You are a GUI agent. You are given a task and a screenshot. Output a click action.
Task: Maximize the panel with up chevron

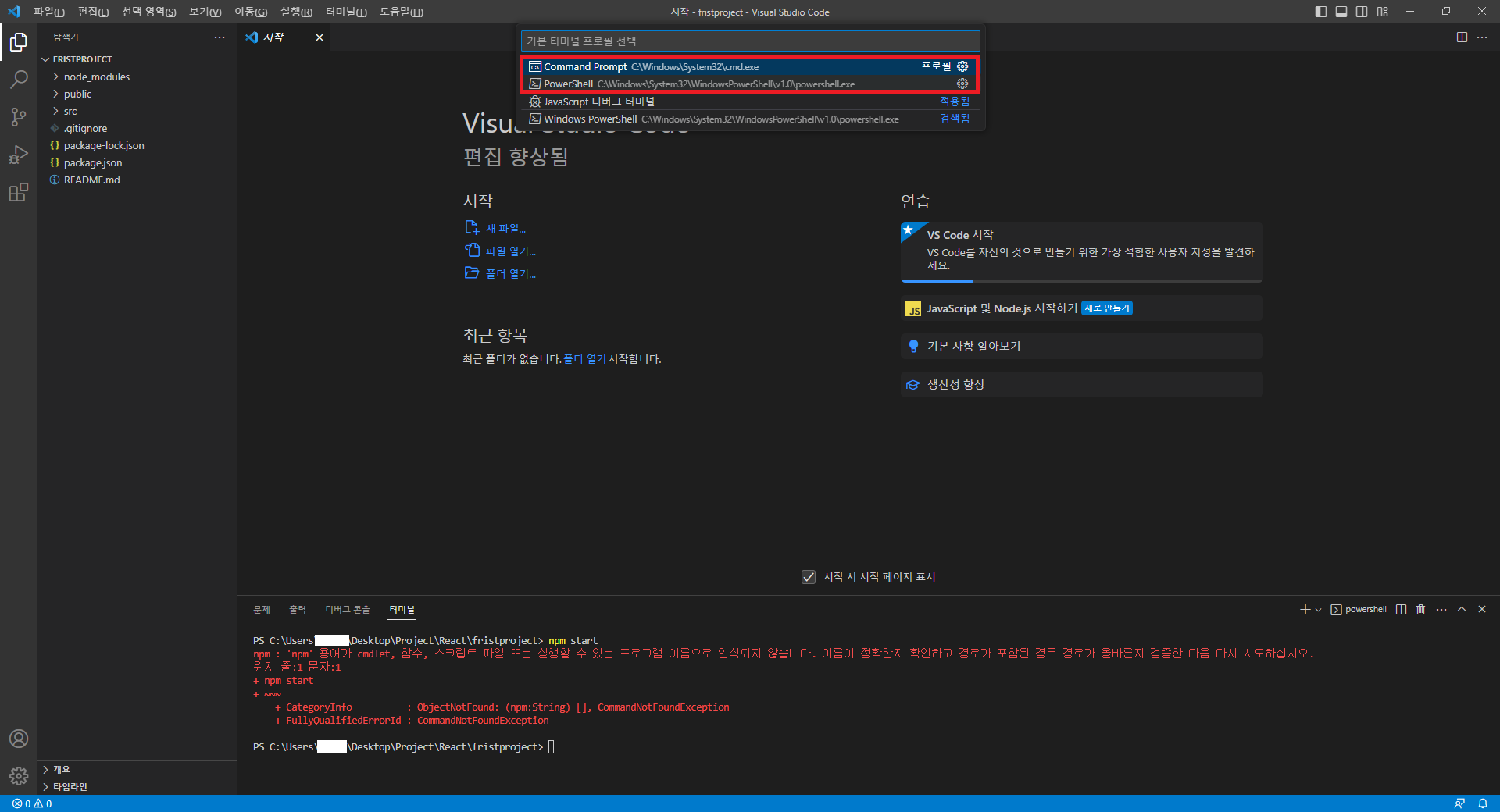1462,609
